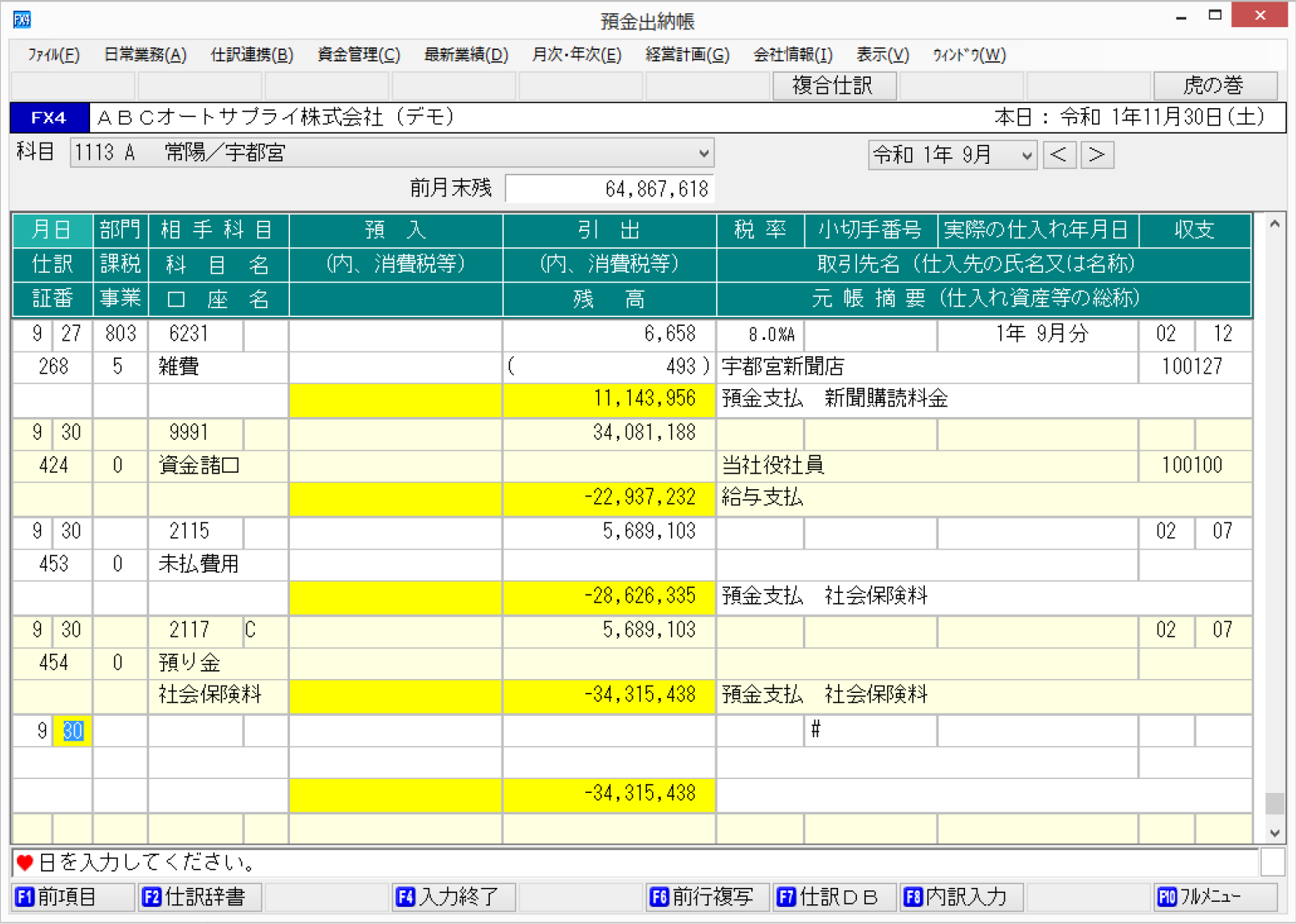Click the 資金諸口 account name cell
This screenshot has height=924, width=1296.
click(218, 465)
